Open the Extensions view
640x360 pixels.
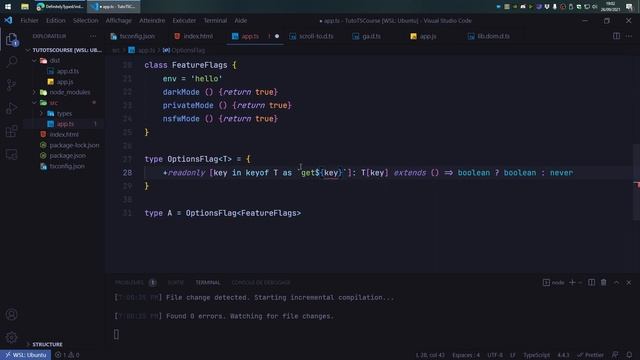pyautogui.click(x=12, y=131)
